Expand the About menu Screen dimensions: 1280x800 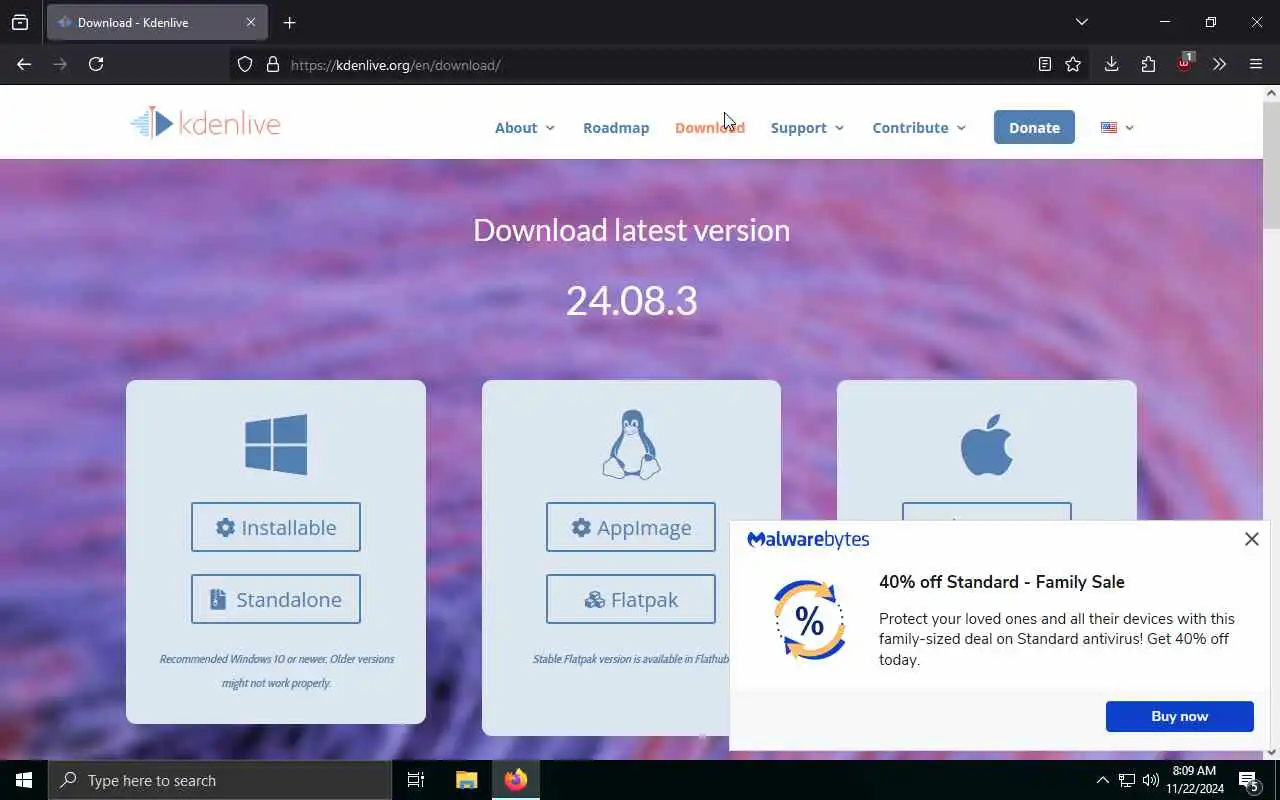525,127
